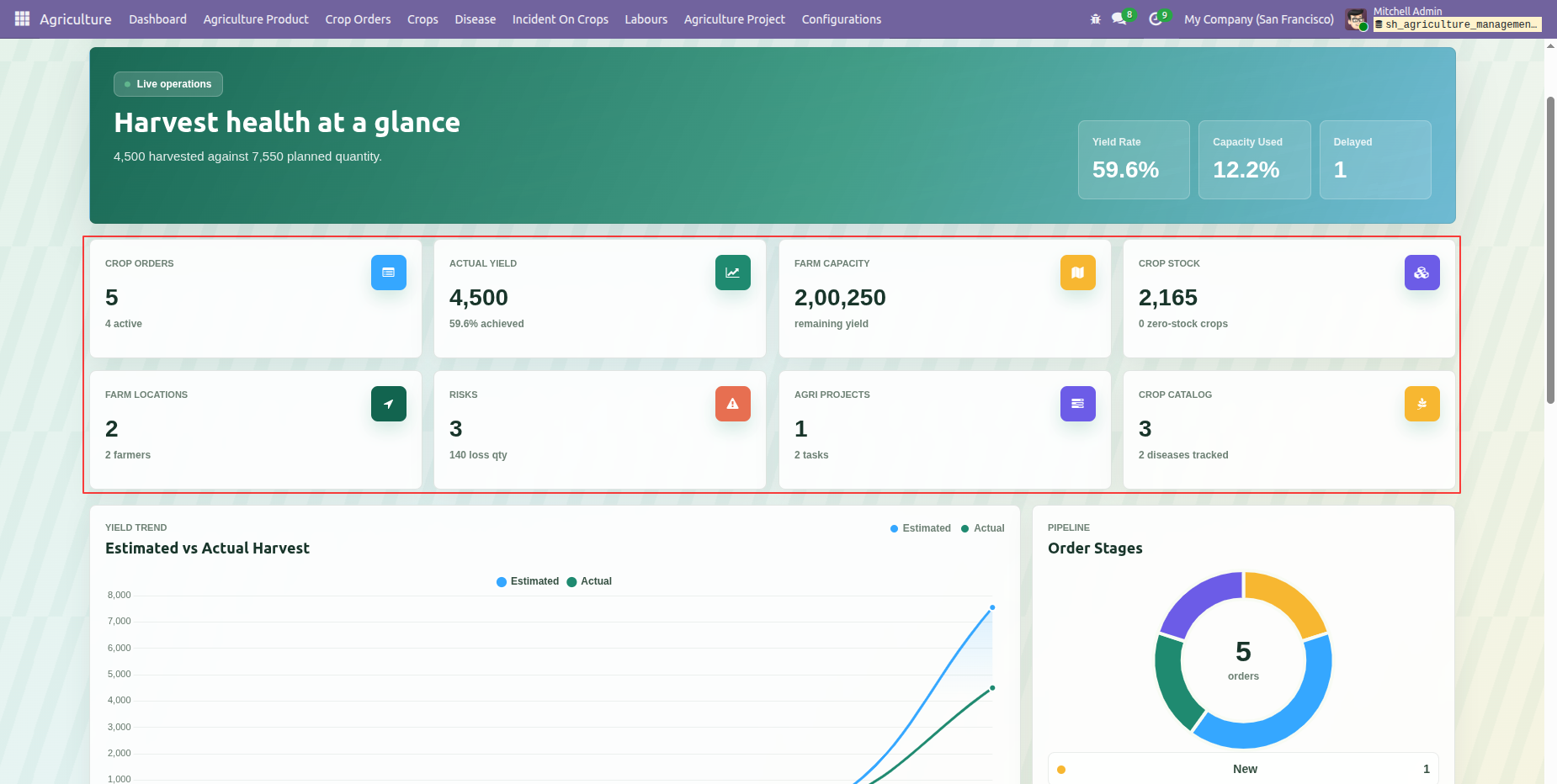The width and height of the screenshot is (1557, 784).
Task: Switch company via My Company (San Francisco)
Action: pos(1259,19)
